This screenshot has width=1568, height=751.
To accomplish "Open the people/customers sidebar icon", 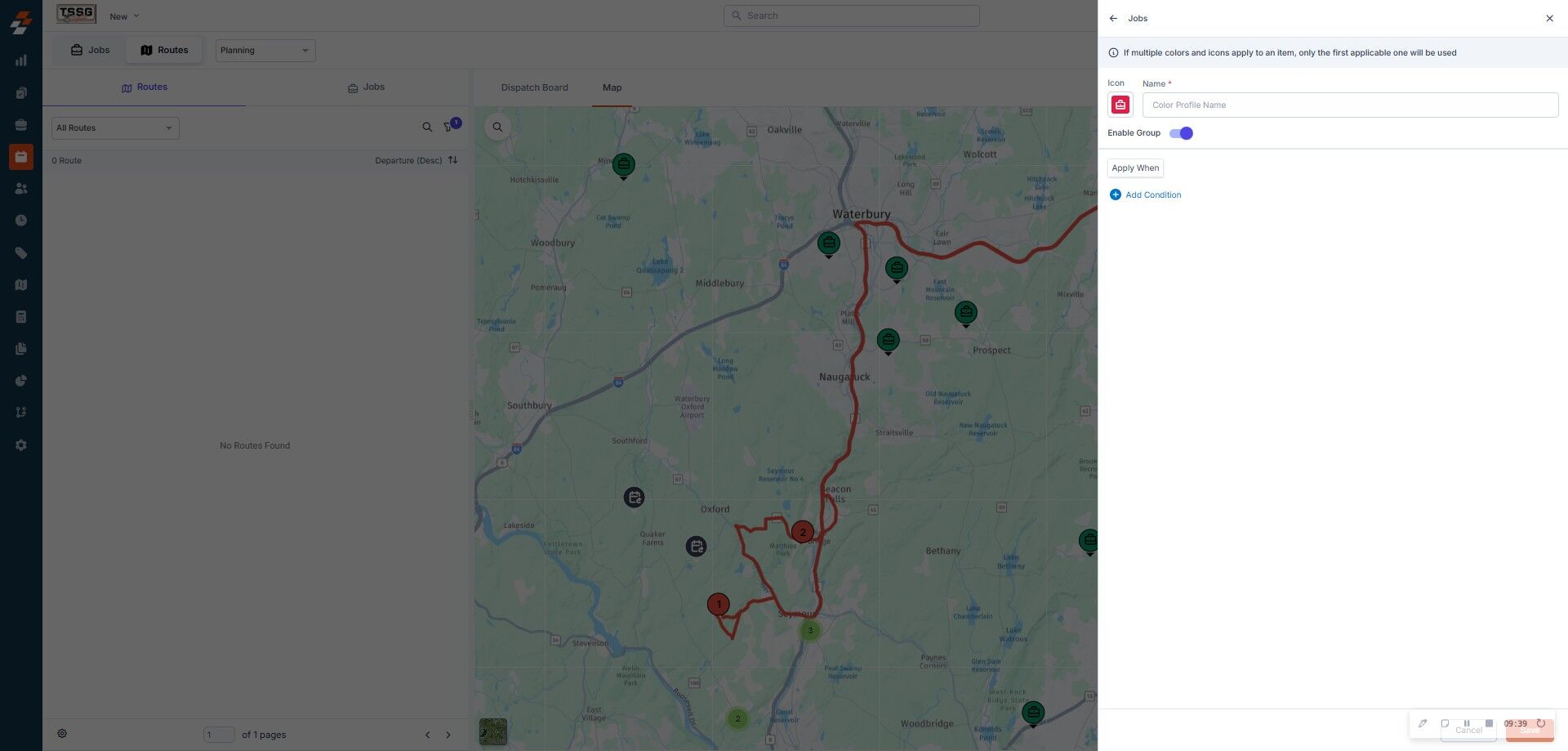I will click(21, 189).
